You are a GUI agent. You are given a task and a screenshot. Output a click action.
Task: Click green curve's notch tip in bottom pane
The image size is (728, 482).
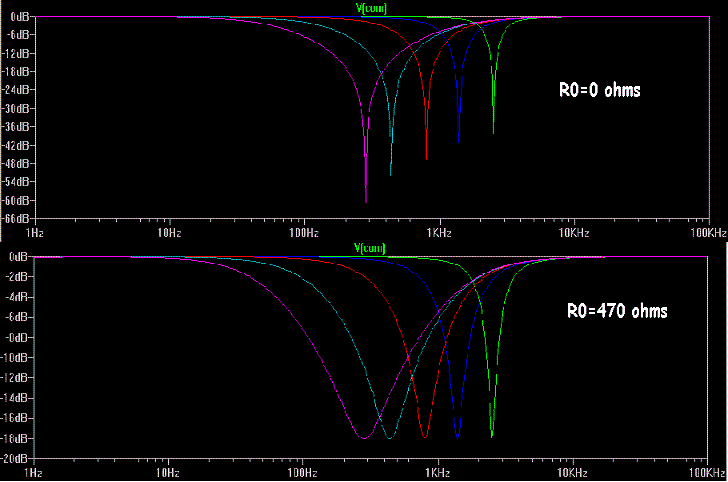492,437
